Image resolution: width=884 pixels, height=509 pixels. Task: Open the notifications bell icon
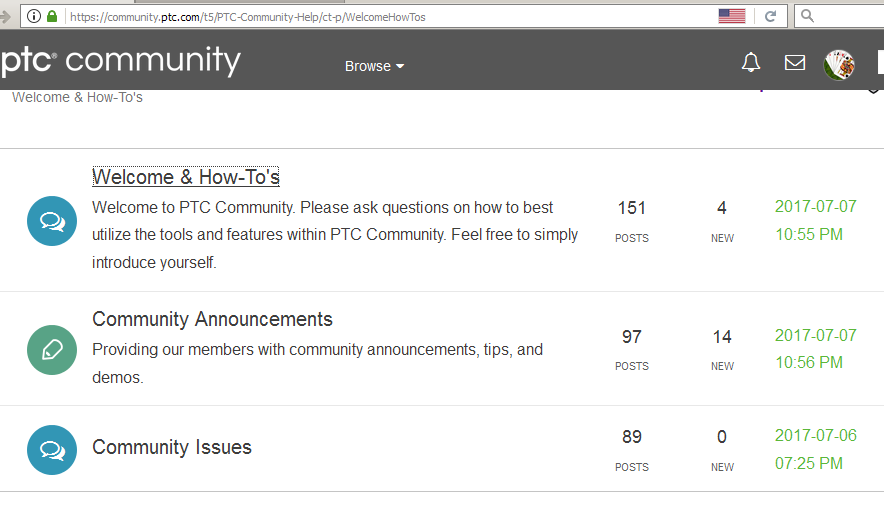pos(750,63)
